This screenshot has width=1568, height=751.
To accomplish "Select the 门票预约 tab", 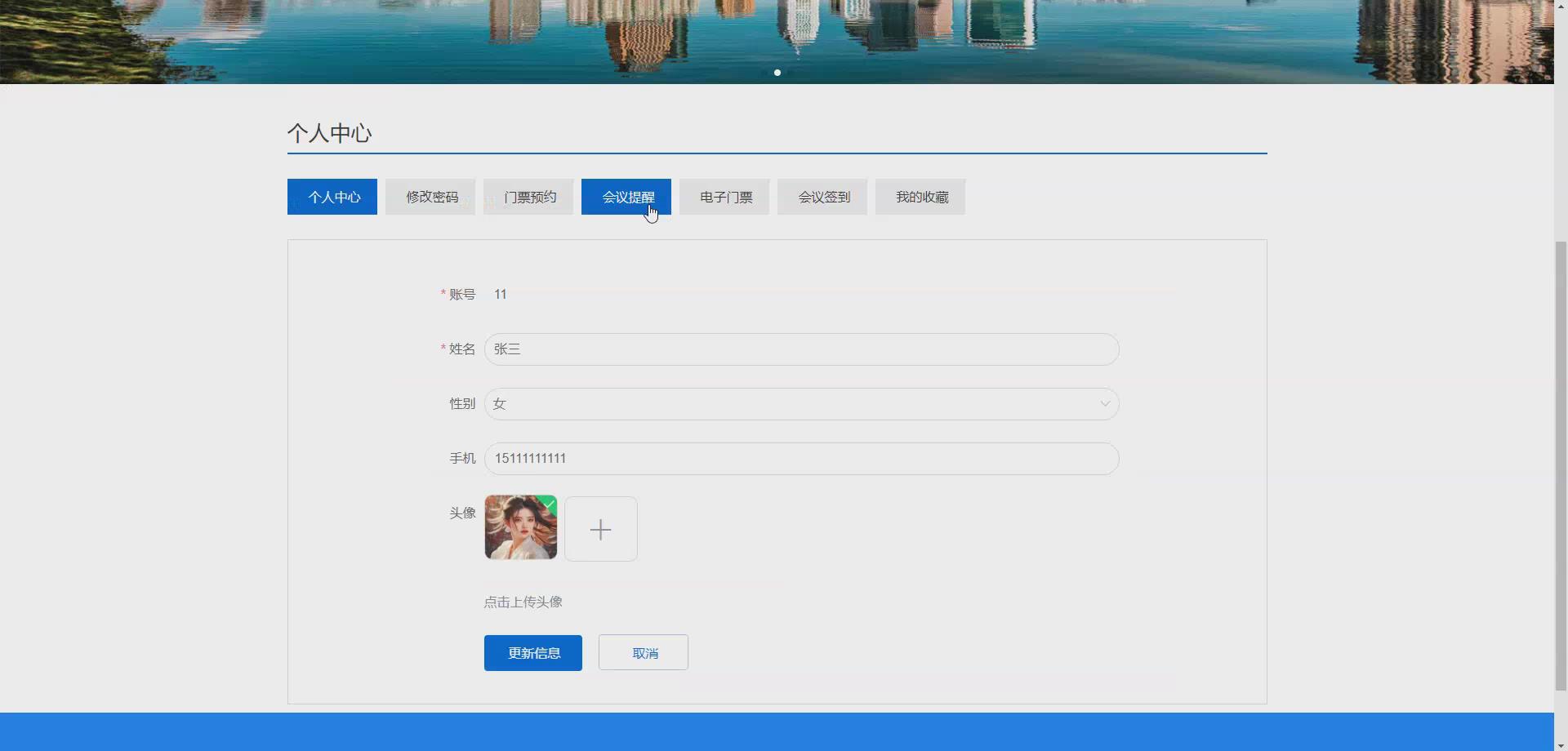I will click(x=528, y=197).
